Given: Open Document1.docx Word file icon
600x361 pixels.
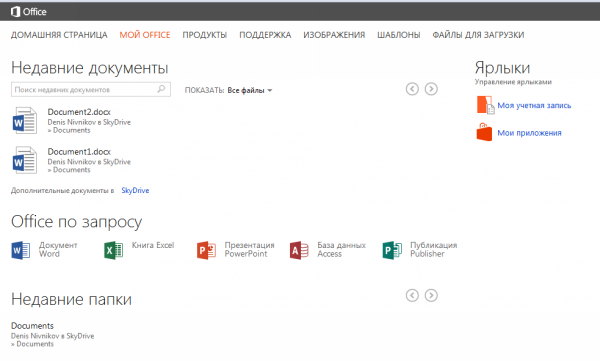Looking at the screenshot, I should click(24, 160).
